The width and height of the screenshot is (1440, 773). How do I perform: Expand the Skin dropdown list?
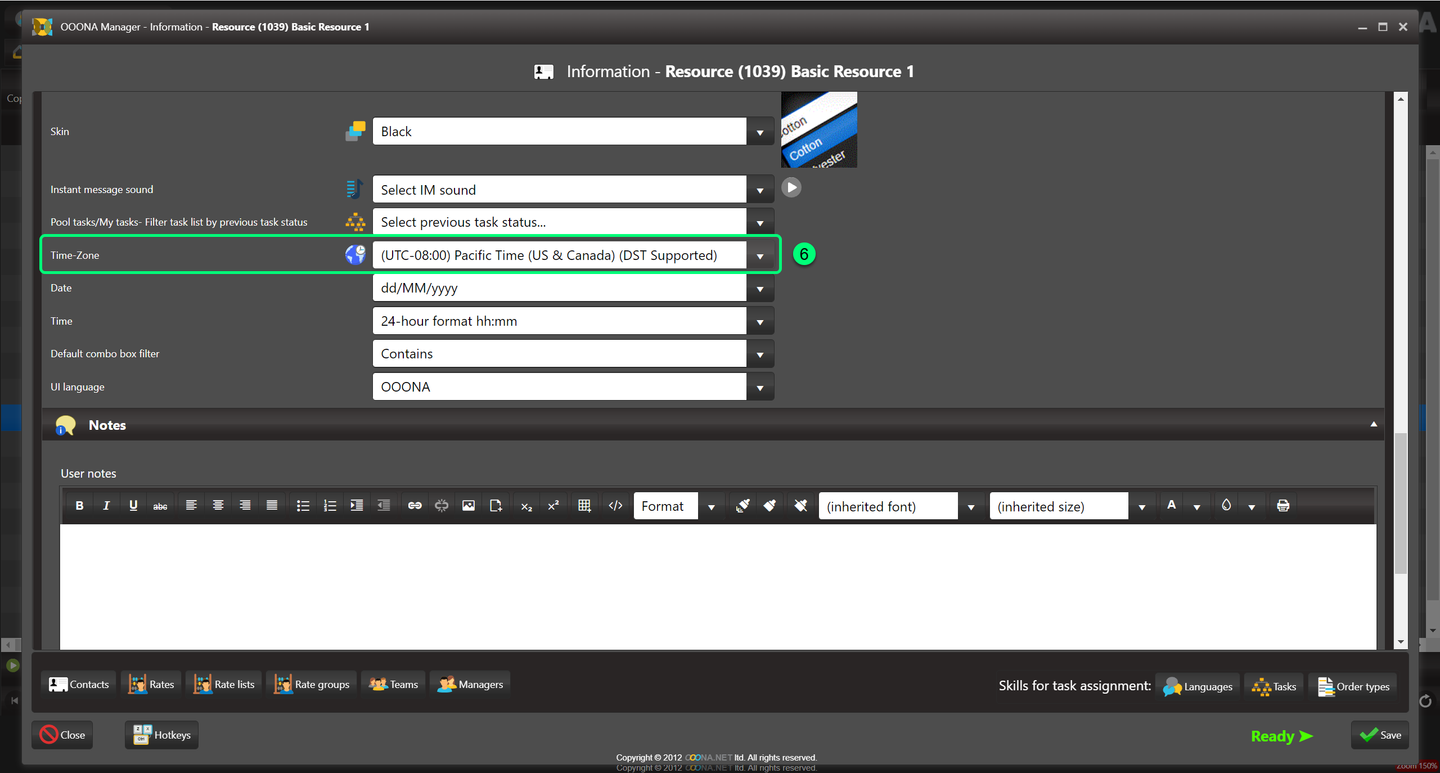click(x=760, y=132)
